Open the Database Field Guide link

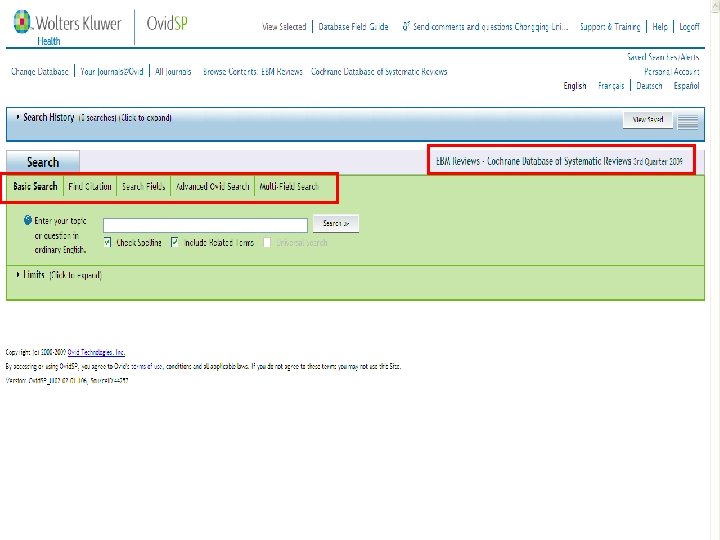tap(354, 27)
